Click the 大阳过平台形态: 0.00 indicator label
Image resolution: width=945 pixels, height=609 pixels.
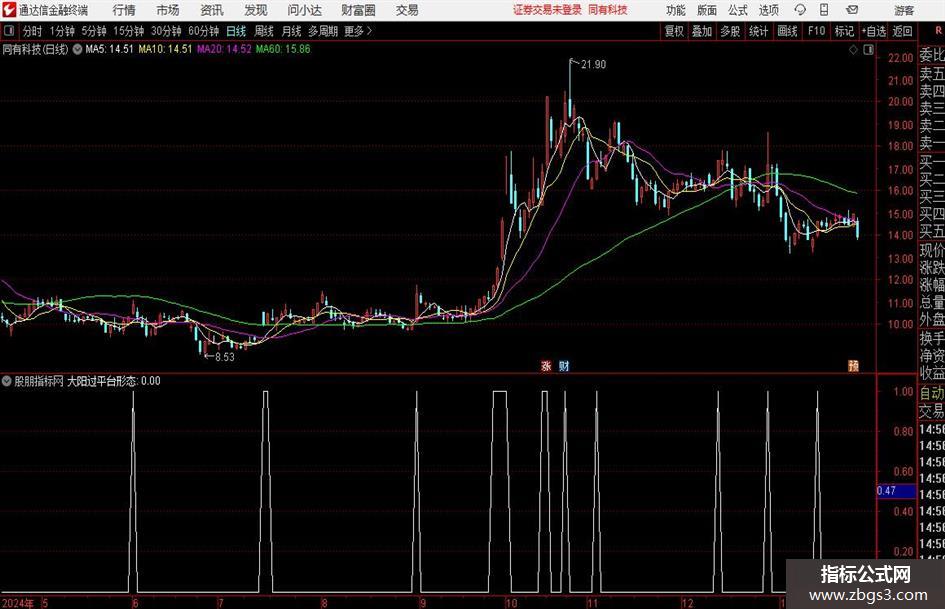coord(113,381)
